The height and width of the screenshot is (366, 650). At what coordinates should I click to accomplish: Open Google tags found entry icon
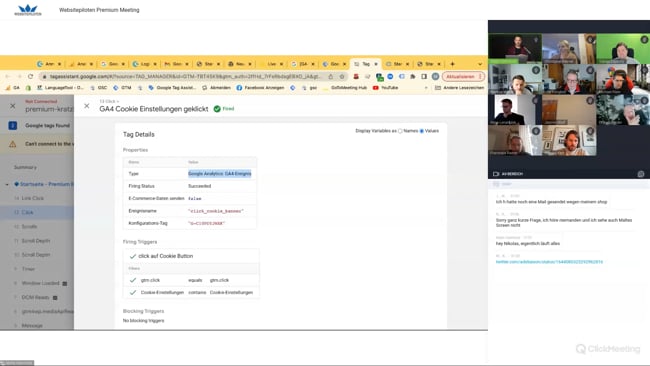coord(13,125)
